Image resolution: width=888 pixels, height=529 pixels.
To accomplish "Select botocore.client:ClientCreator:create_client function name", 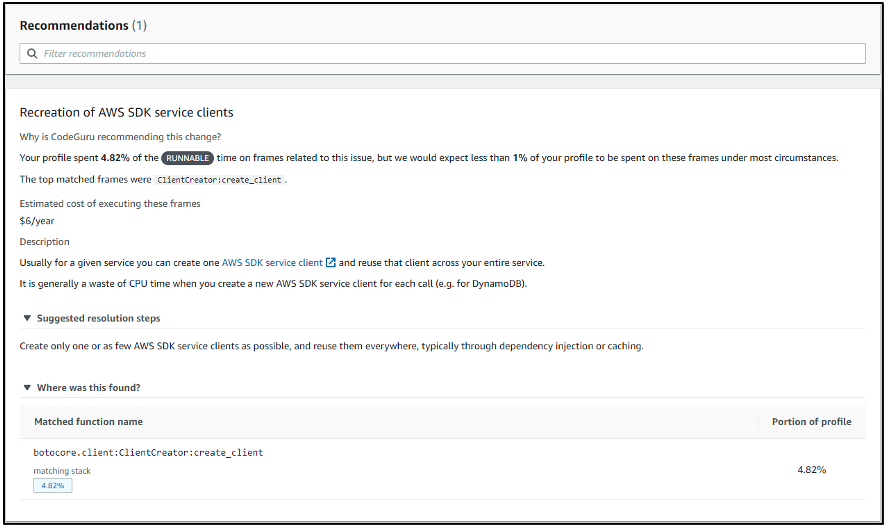I will pos(148,453).
